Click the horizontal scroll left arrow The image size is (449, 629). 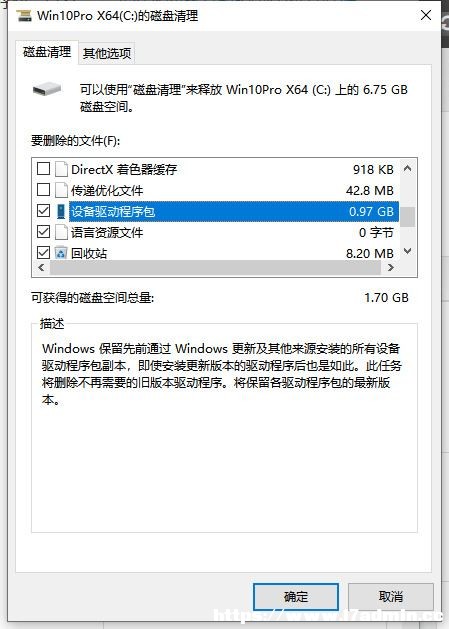tap(41, 268)
